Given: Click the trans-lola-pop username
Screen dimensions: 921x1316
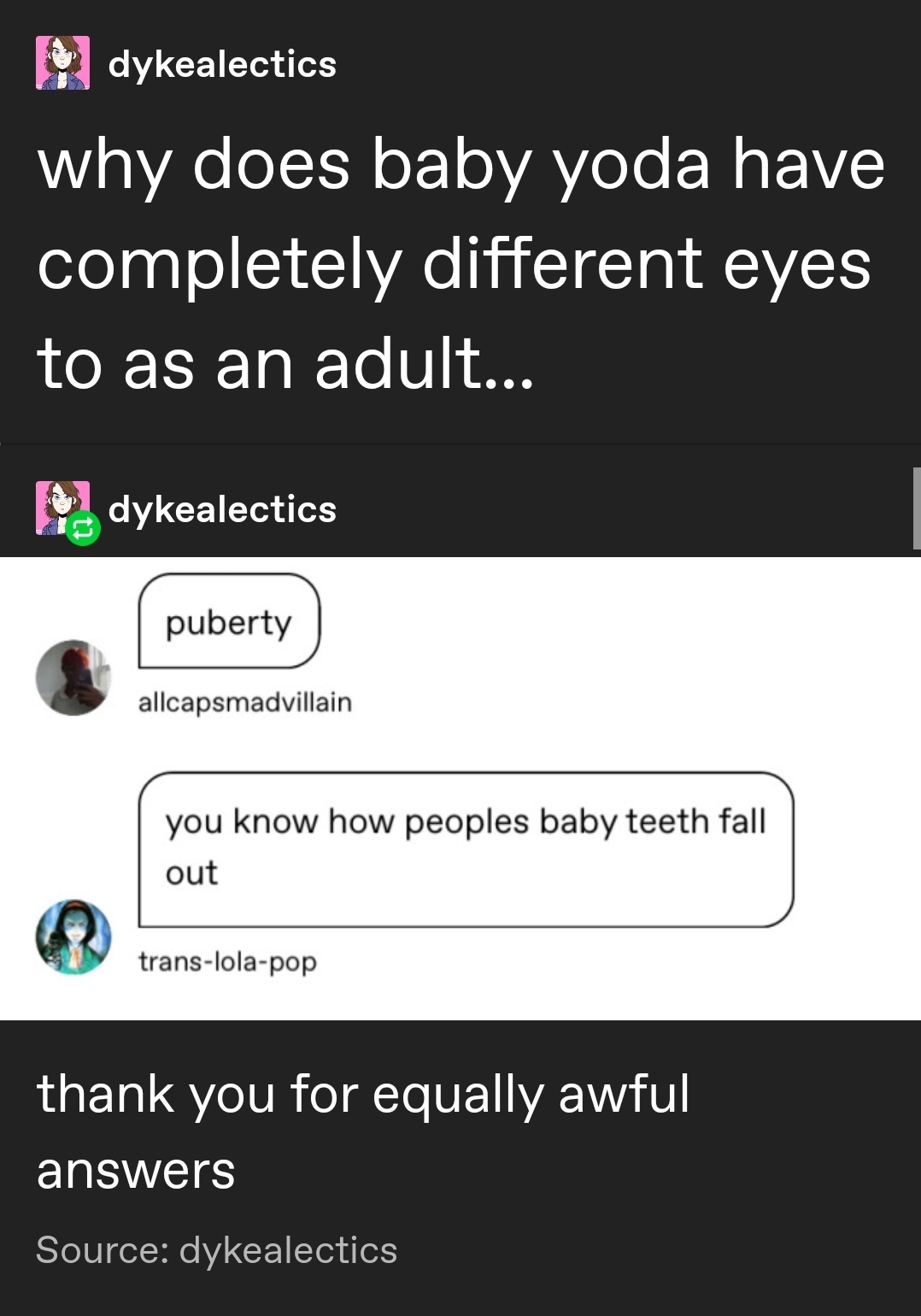Looking at the screenshot, I should pyautogui.click(x=227, y=962).
